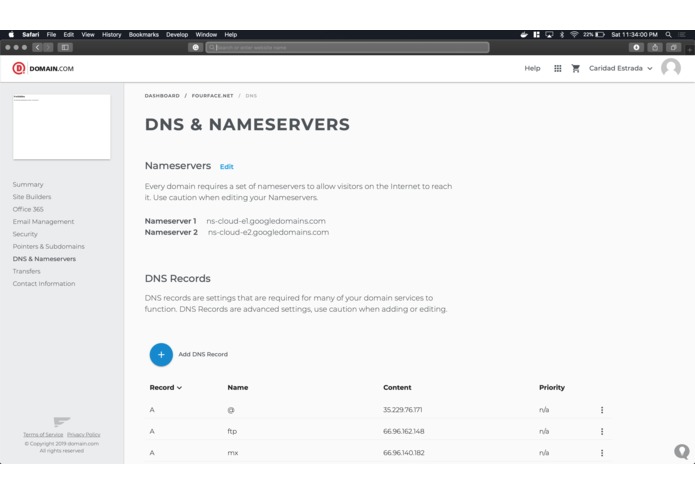
Task: Click the 35.229.76.171 content cell
Action: point(402,410)
